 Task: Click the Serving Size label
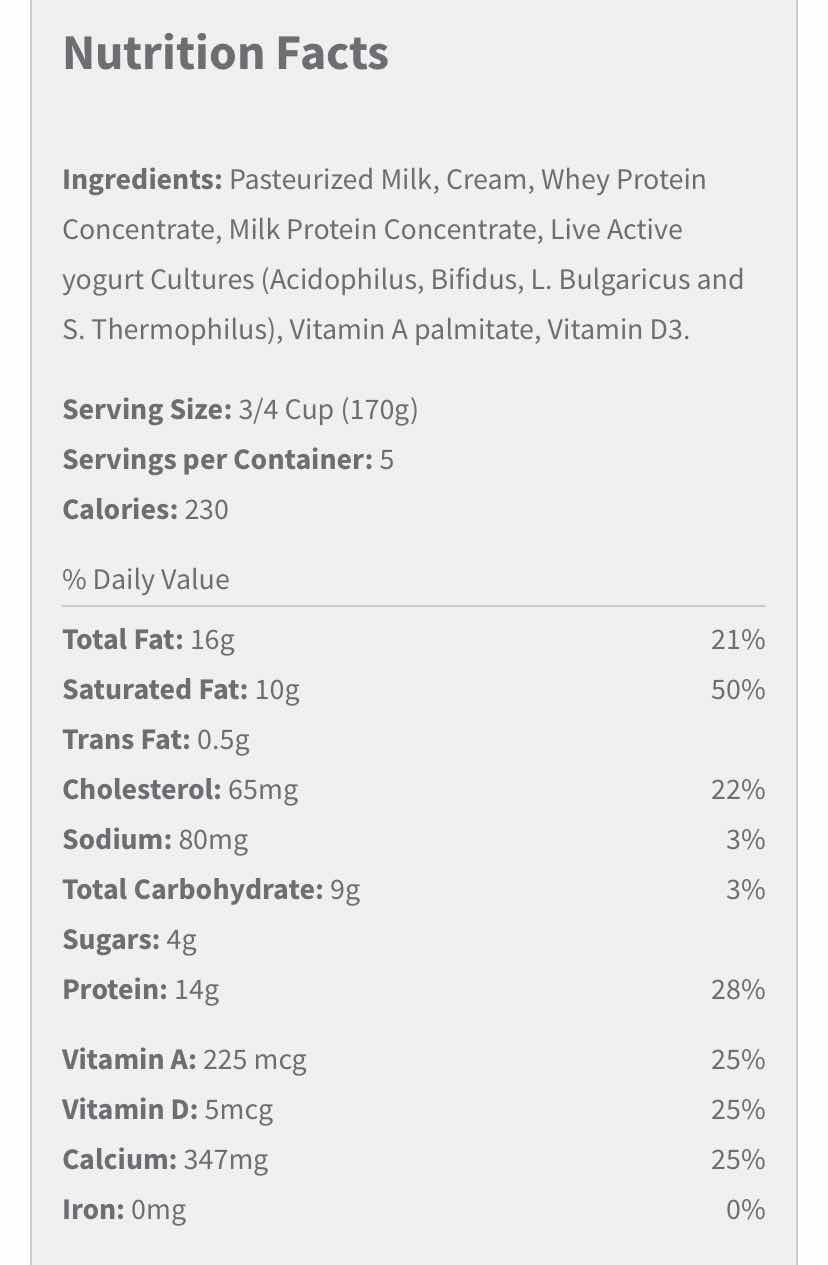(x=147, y=410)
